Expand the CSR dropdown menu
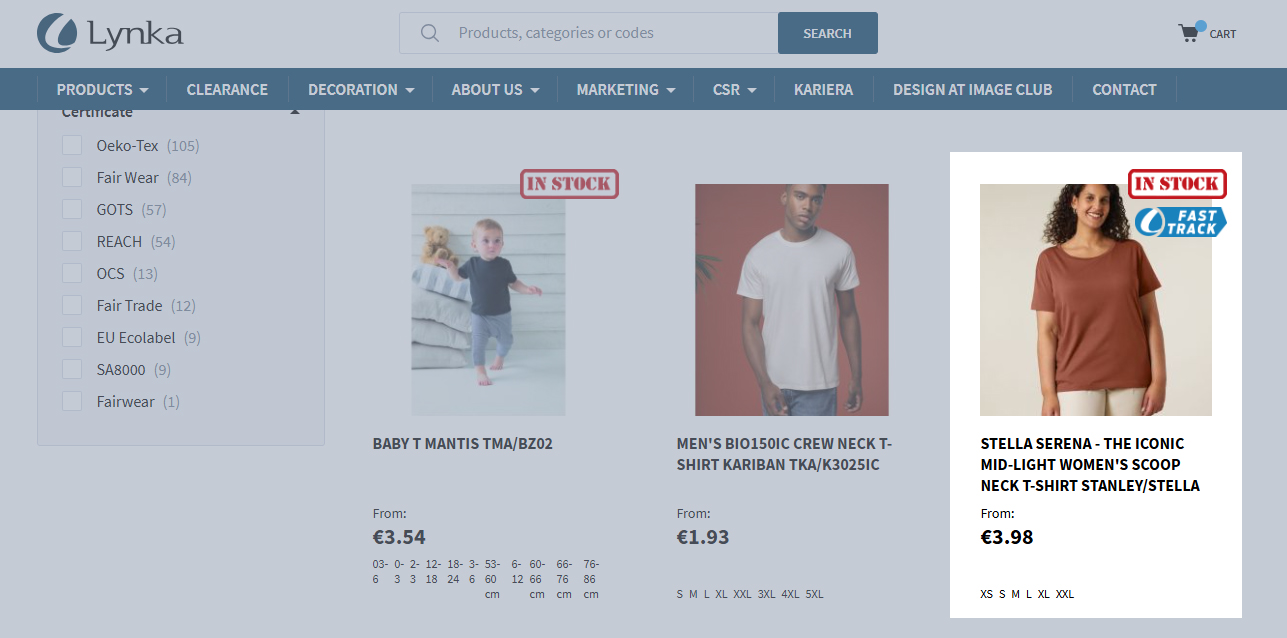Screen dimensions: 1287x638 734,89
